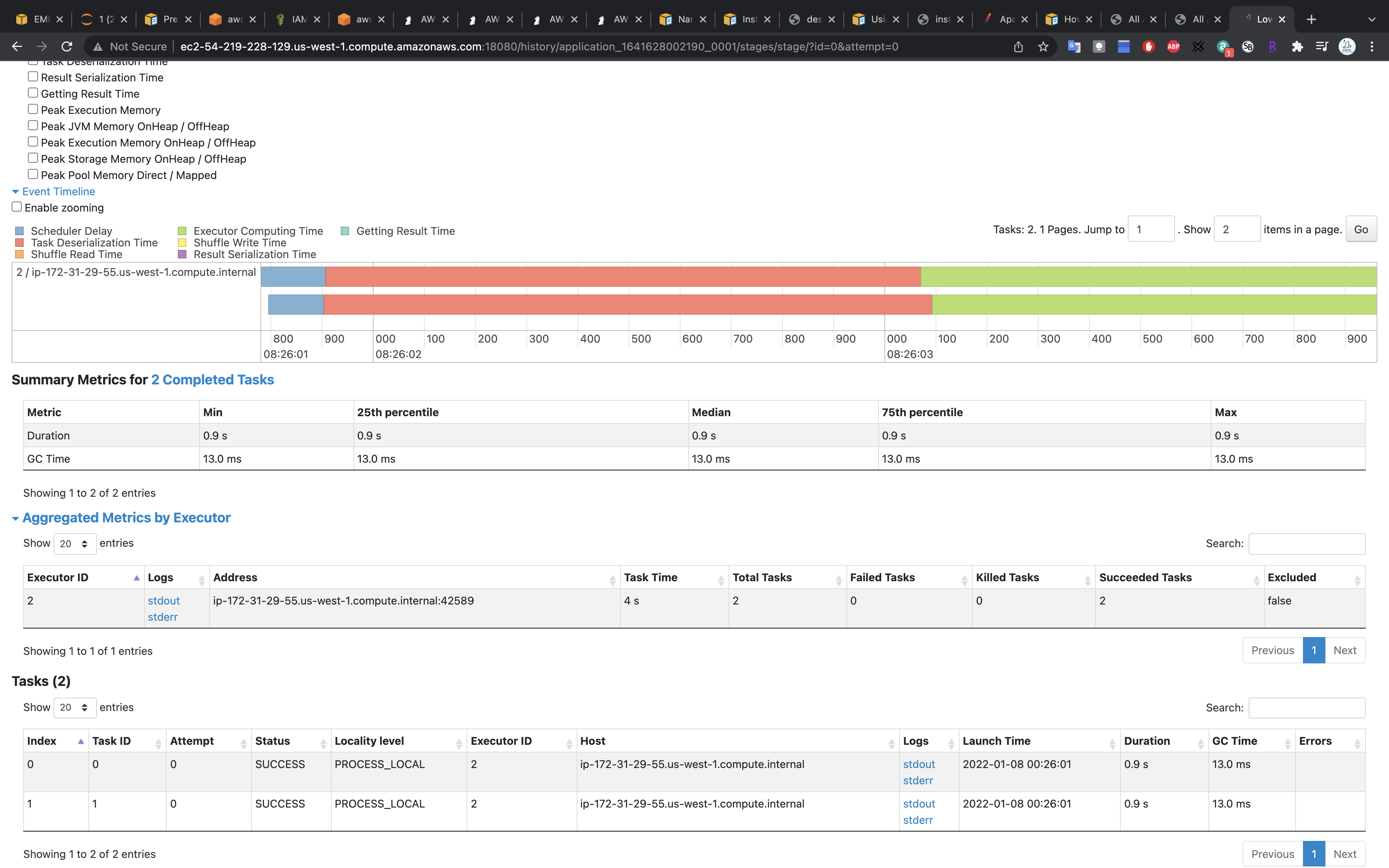This screenshot has width=1389, height=868.
Task: Open the AdBlock Plus ABP extension
Action: point(1173,46)
